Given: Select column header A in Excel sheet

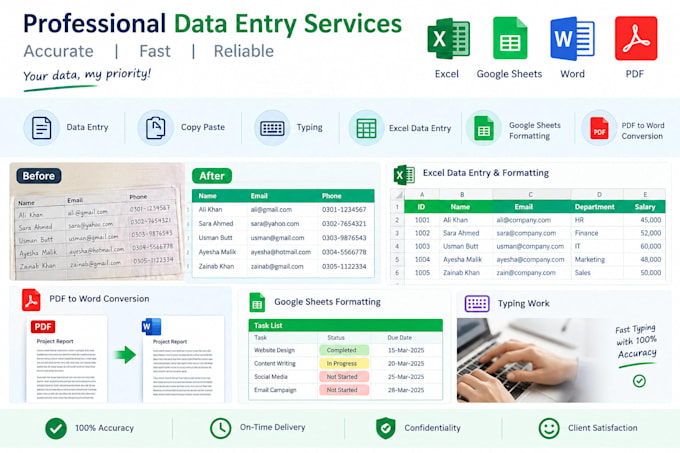Looking at the screenshot, I should tap(422, 195).
